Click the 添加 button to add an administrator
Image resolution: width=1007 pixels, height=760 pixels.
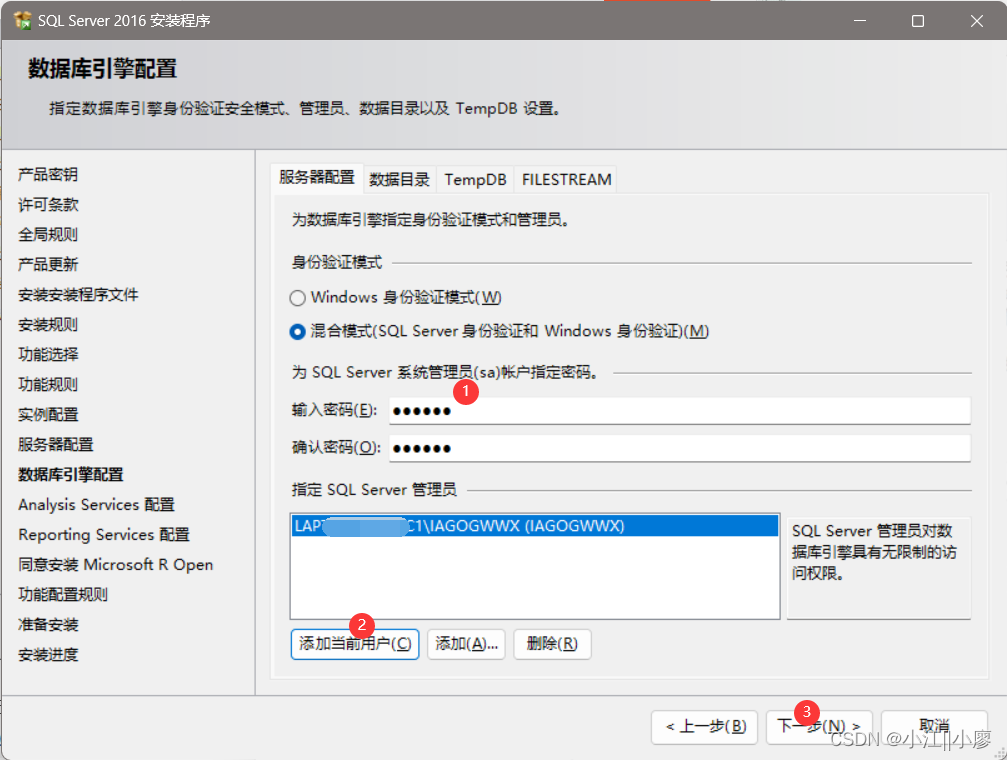point(466,644)
